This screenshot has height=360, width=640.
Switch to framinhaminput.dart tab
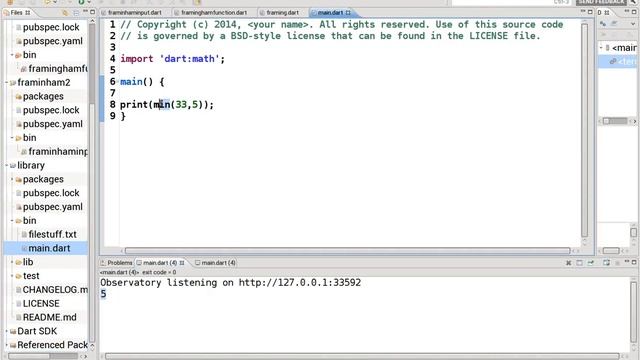[131, 13]
